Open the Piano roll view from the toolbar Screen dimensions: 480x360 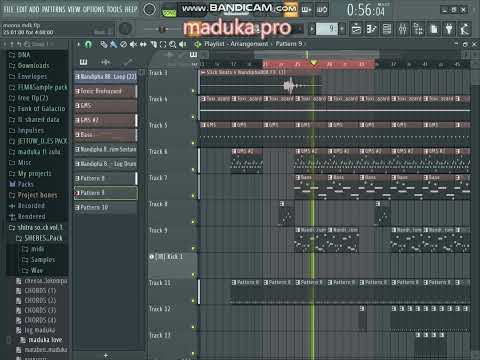371,29
